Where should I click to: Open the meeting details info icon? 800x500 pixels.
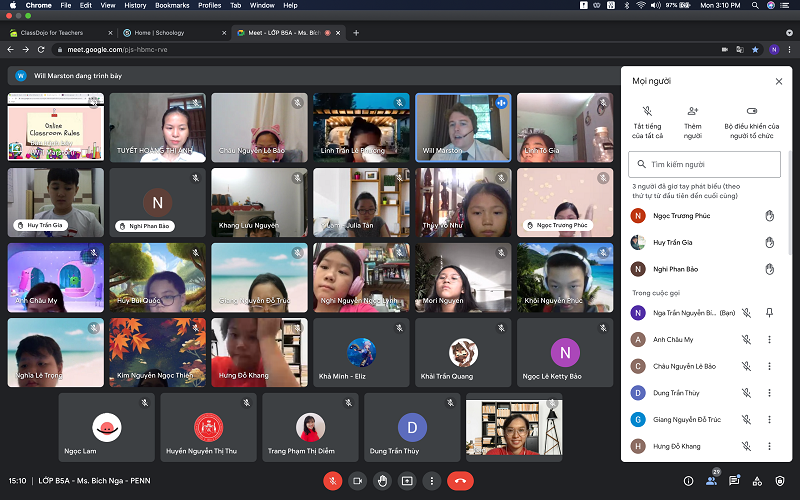click(688, 481)
